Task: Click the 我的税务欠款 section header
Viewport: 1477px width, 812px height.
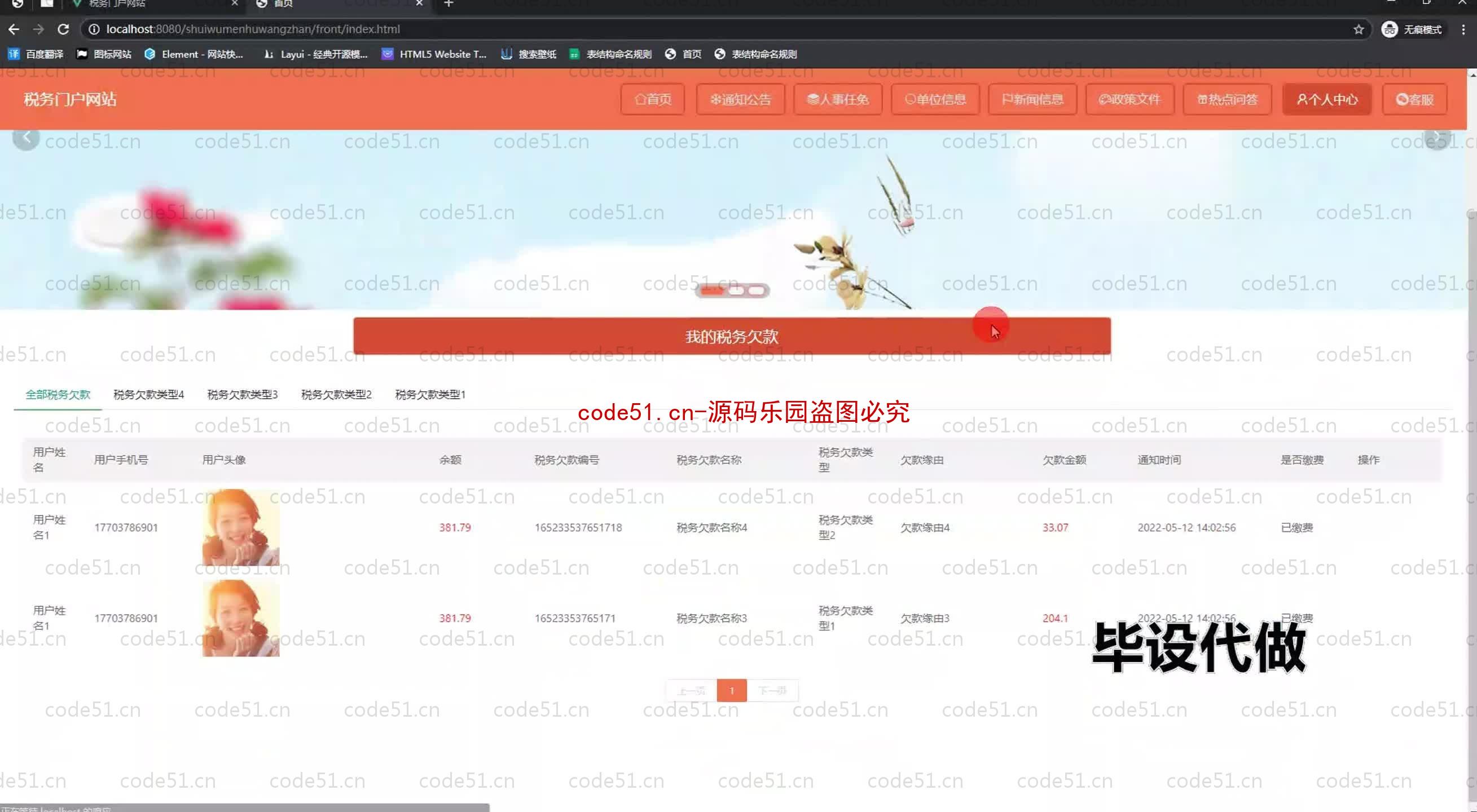Action: pyautogui.click(x=732, y=336)
